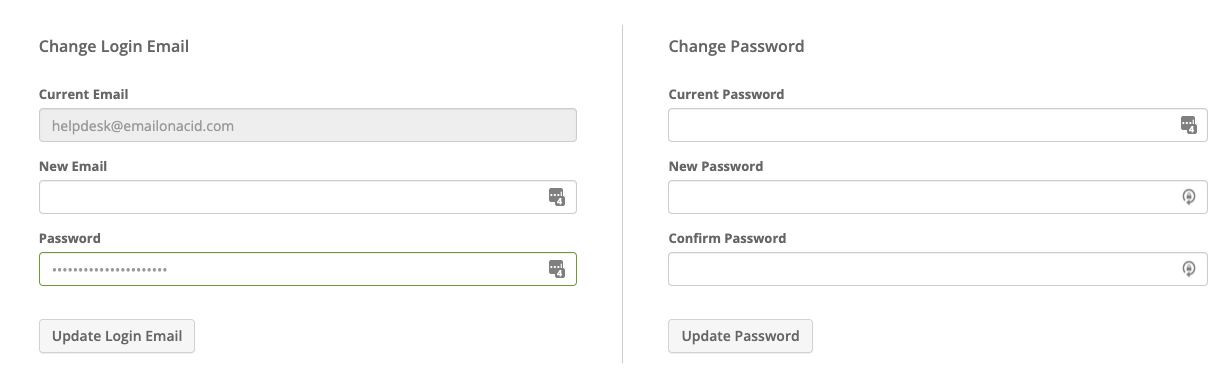The height and width of the screenshot is (372, 1232).
Task: Click password generator icon in New Password field
Action: pos(1188,197)
